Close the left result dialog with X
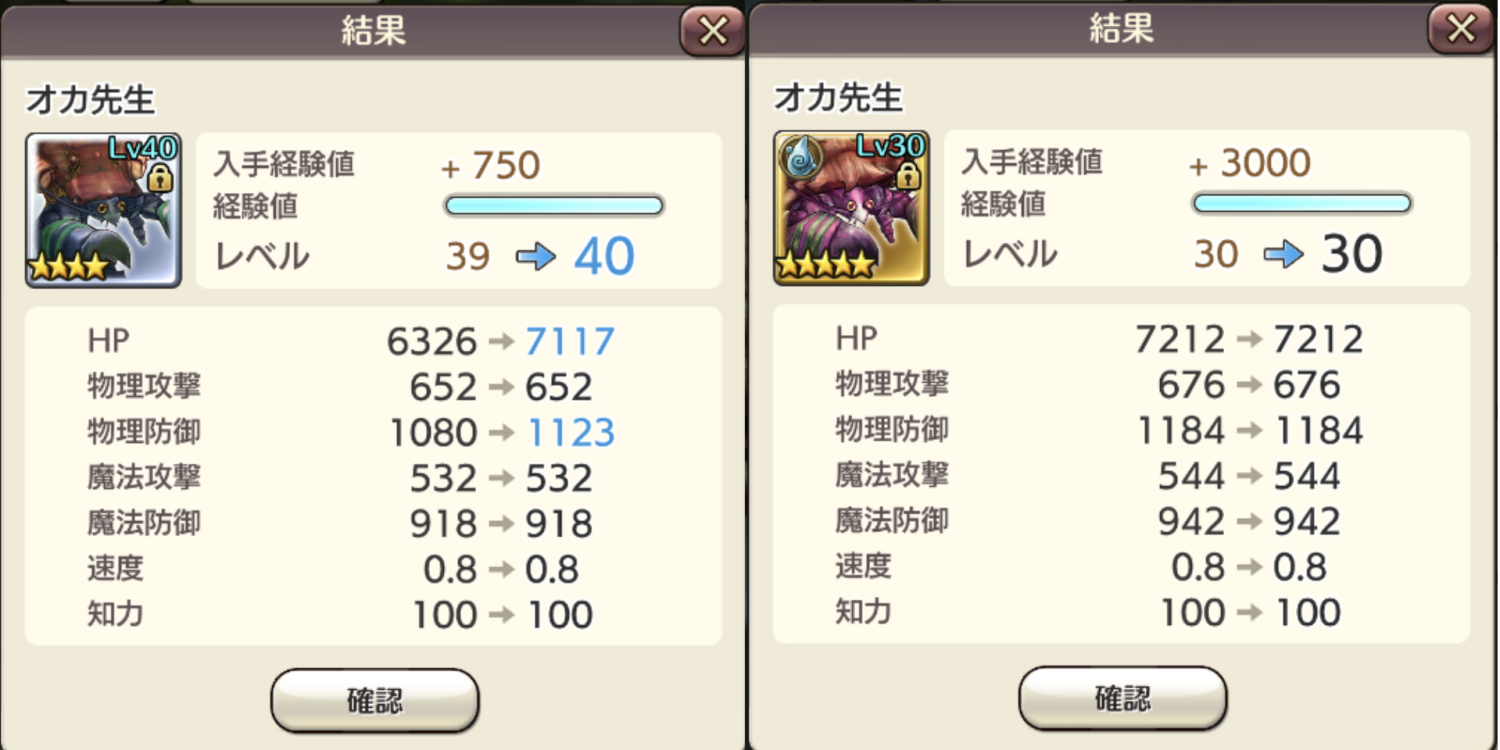 712,31
